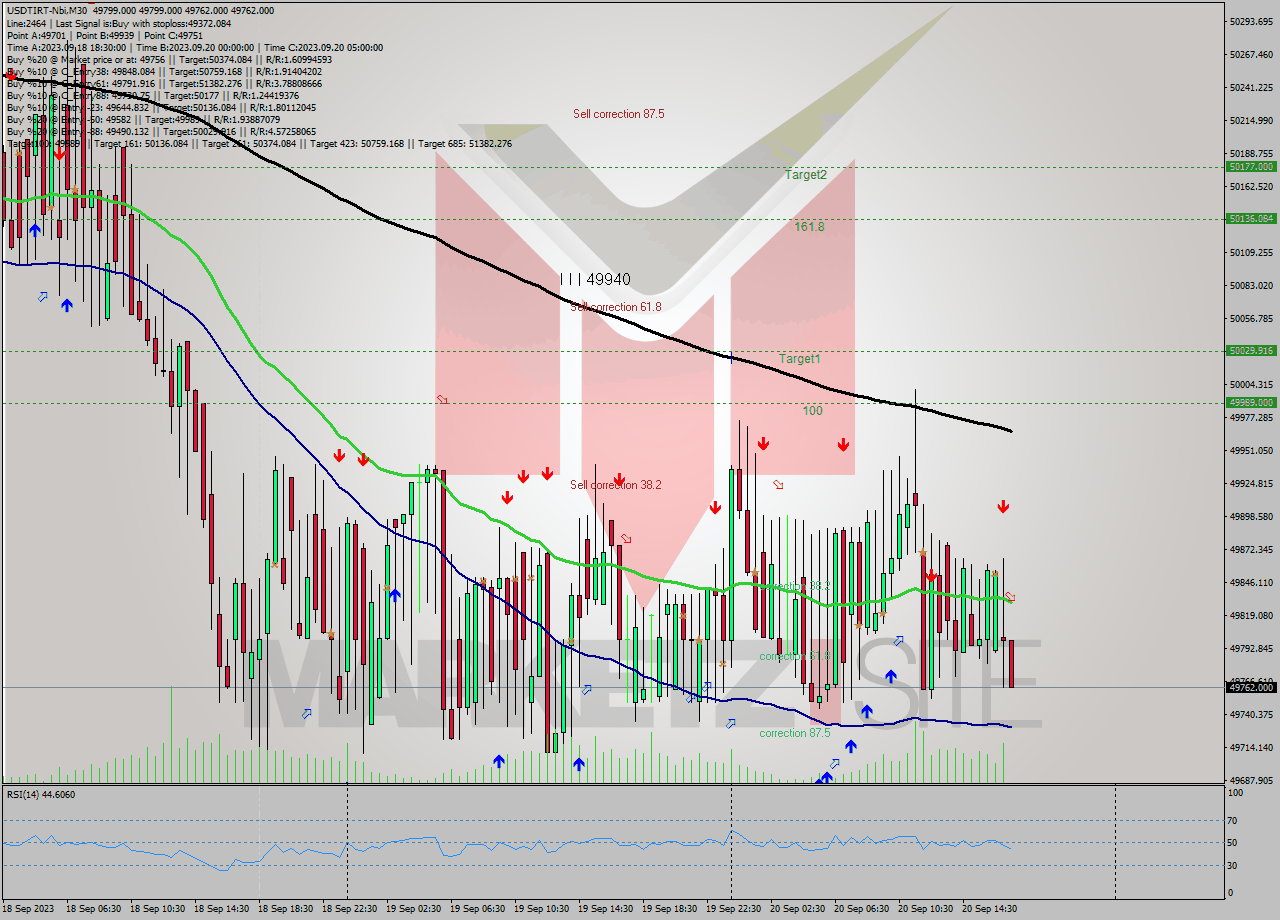Click the 'Sell correction 61.8' label
This screenshot has height=920, width=1280.
click(x=615, y=307)
